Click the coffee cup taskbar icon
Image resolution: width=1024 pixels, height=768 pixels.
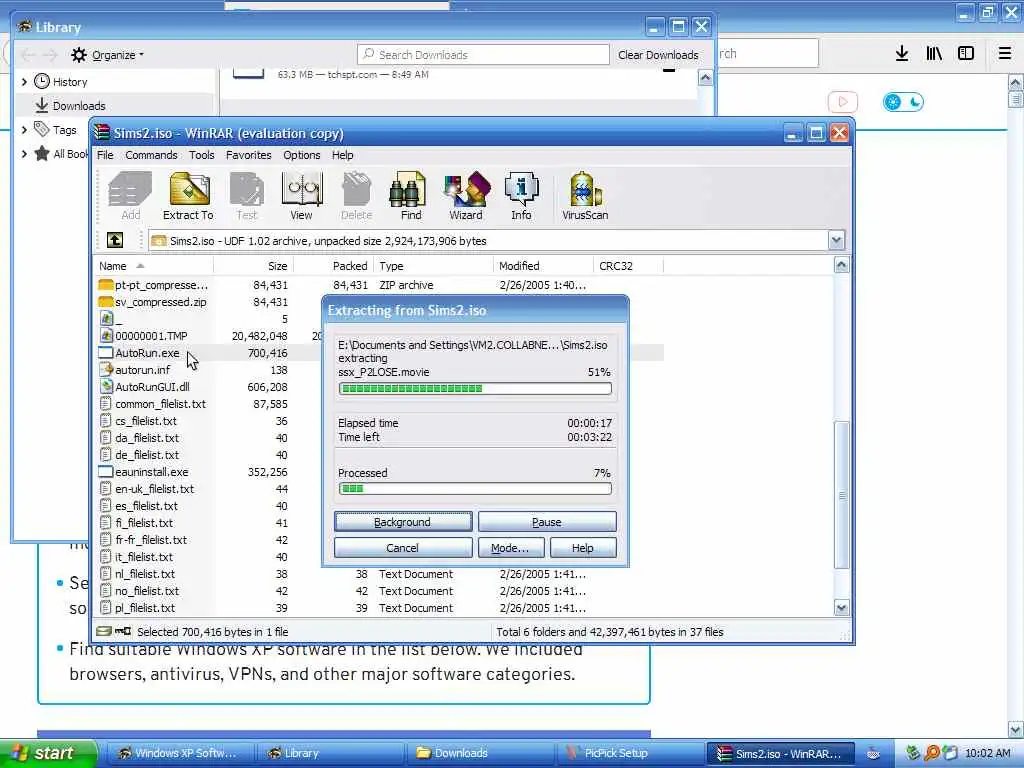873,754
